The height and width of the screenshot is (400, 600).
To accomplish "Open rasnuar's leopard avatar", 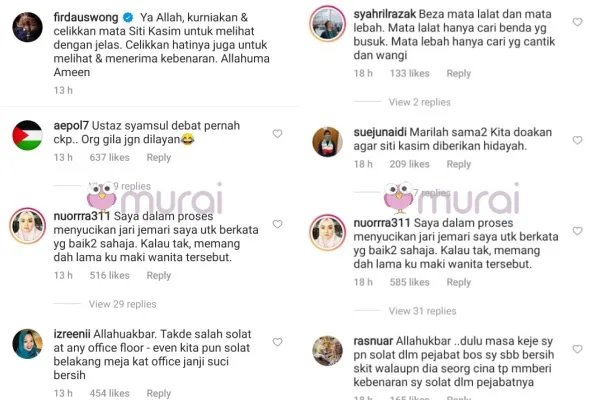I will tap(328, 351).
